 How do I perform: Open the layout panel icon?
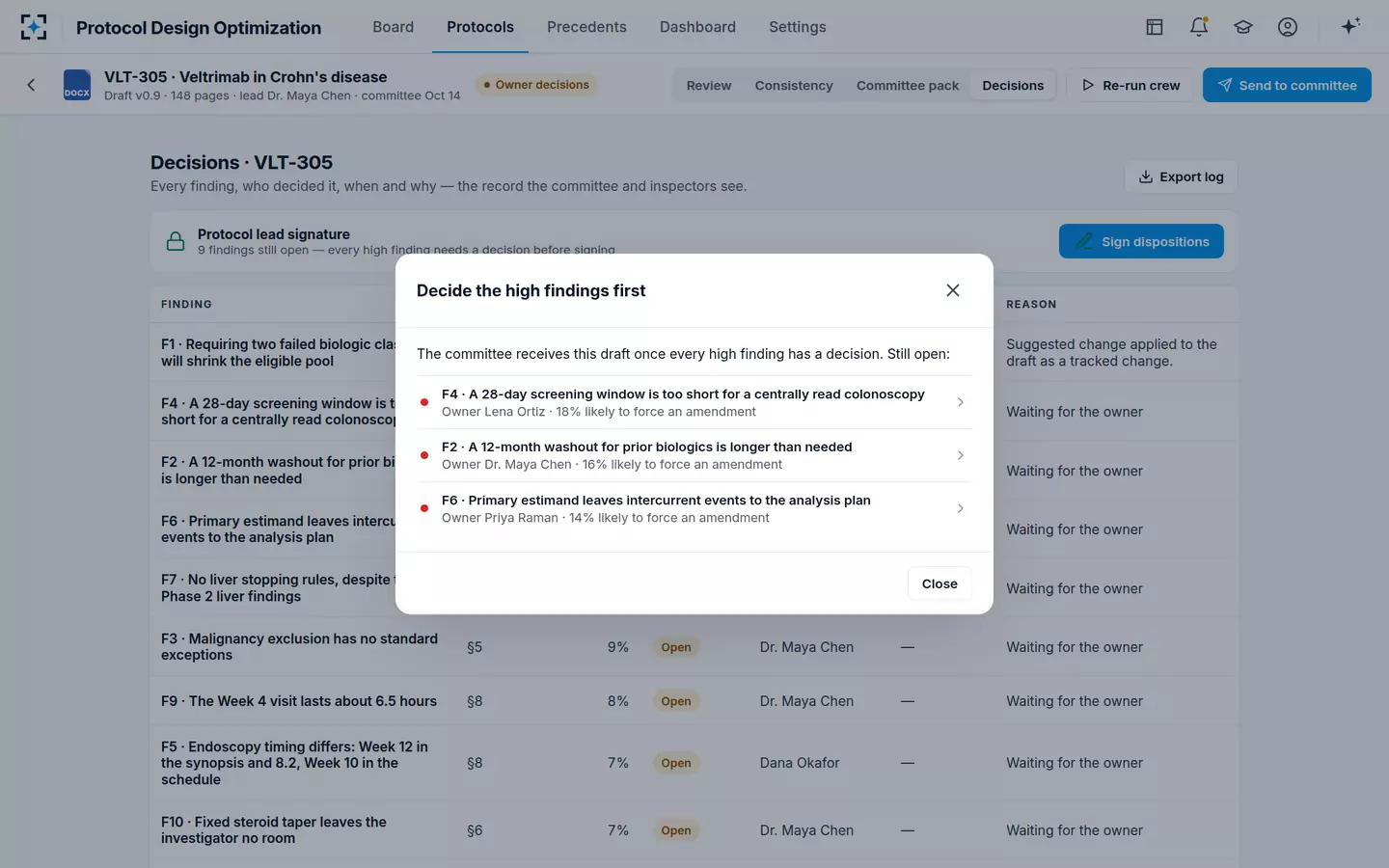1155,27
